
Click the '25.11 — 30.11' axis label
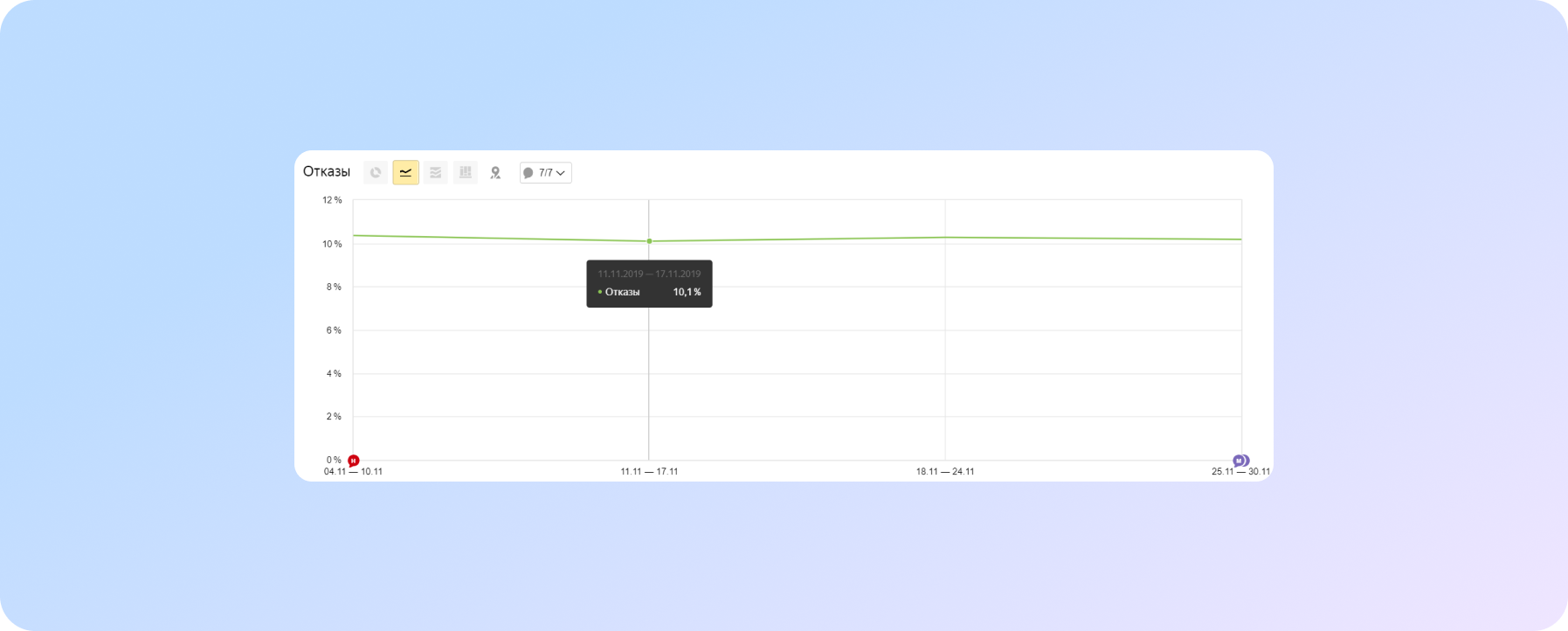click(x=1240, y=472)
